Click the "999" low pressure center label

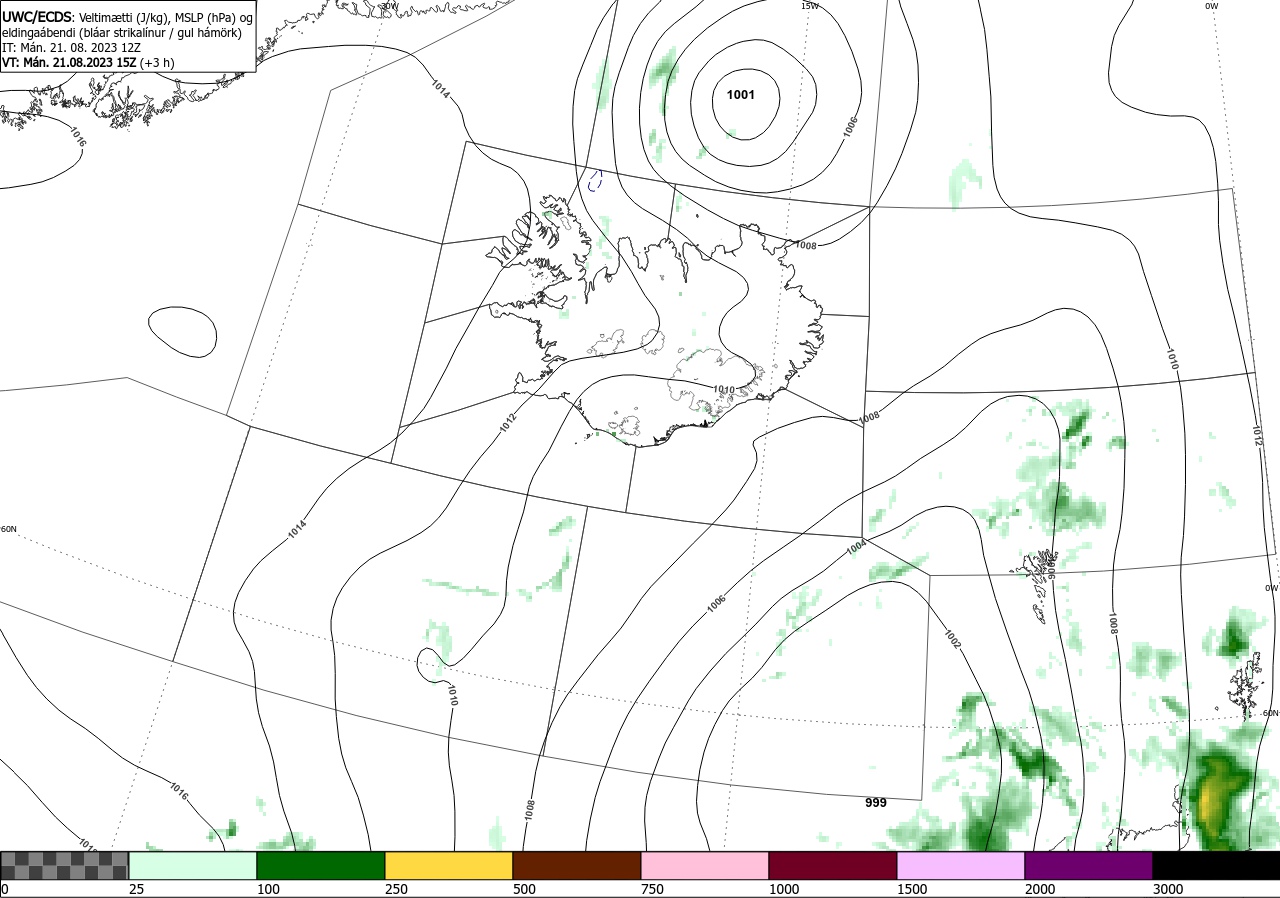coord(876,802)
